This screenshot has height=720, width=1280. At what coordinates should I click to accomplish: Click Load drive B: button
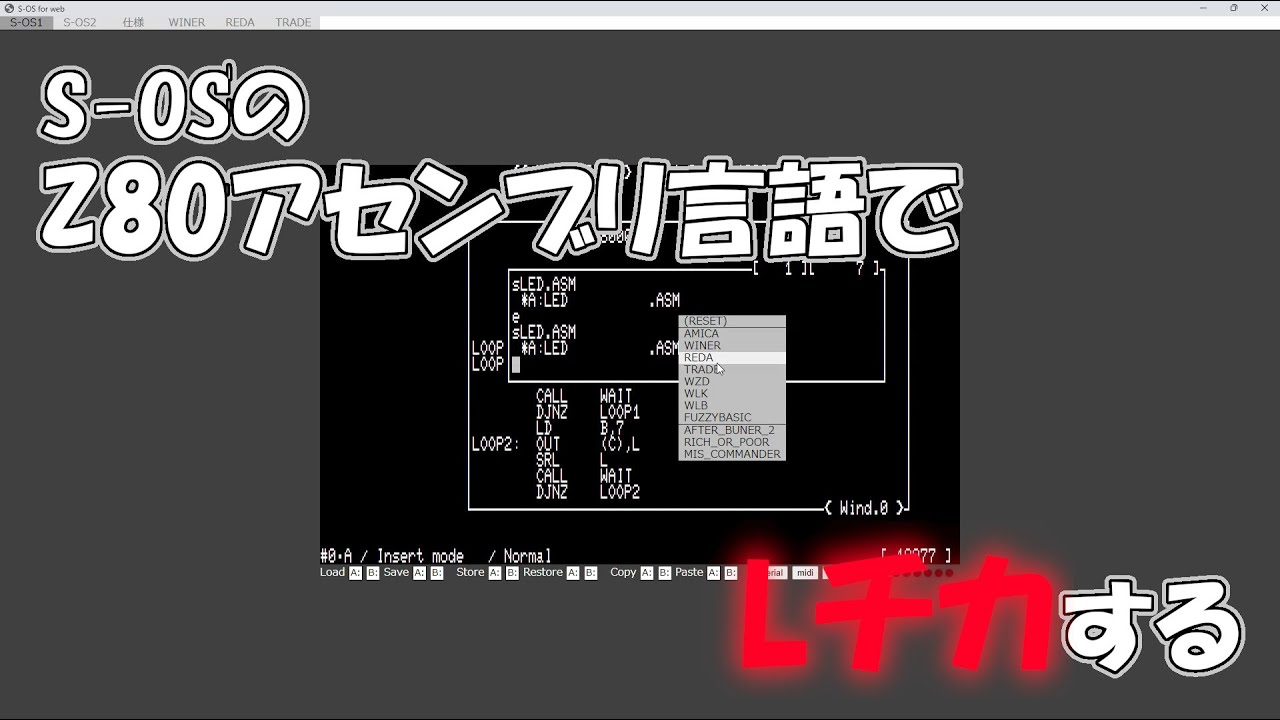pos(373,573)
